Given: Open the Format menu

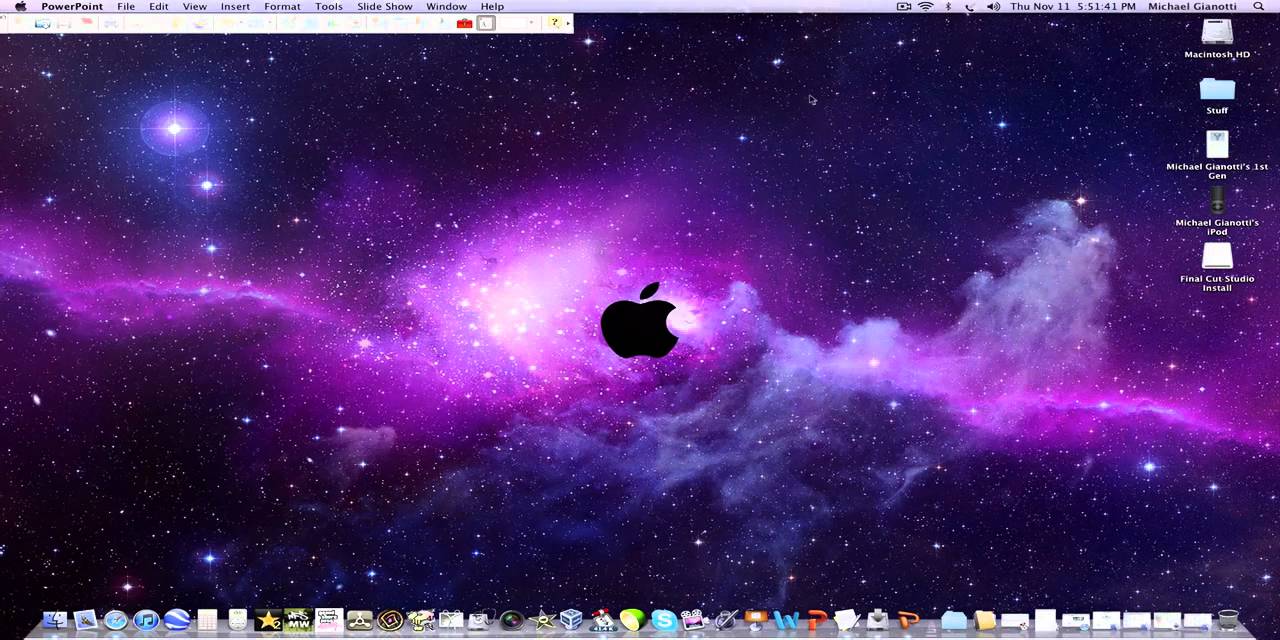Looking at the screenshot, I should (x=282, y=7).
